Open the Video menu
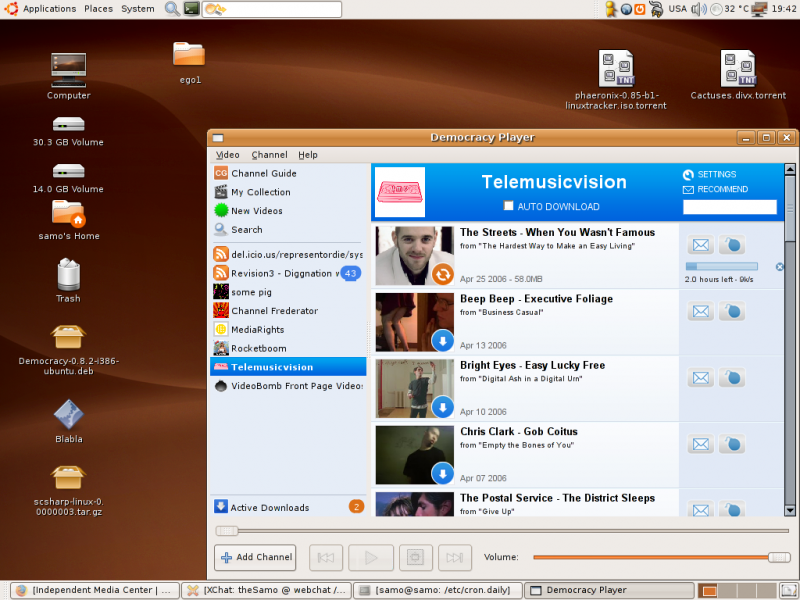800x600 pixels. click(x=228, y=155)
